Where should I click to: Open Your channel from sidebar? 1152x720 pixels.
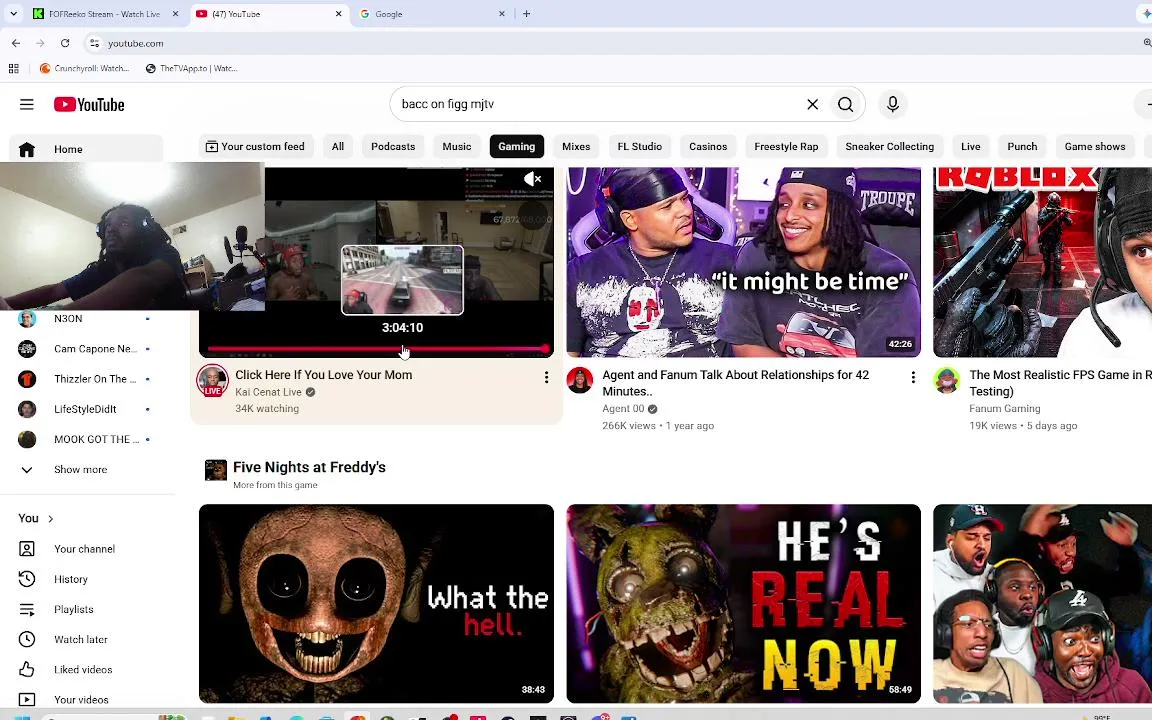85,549
